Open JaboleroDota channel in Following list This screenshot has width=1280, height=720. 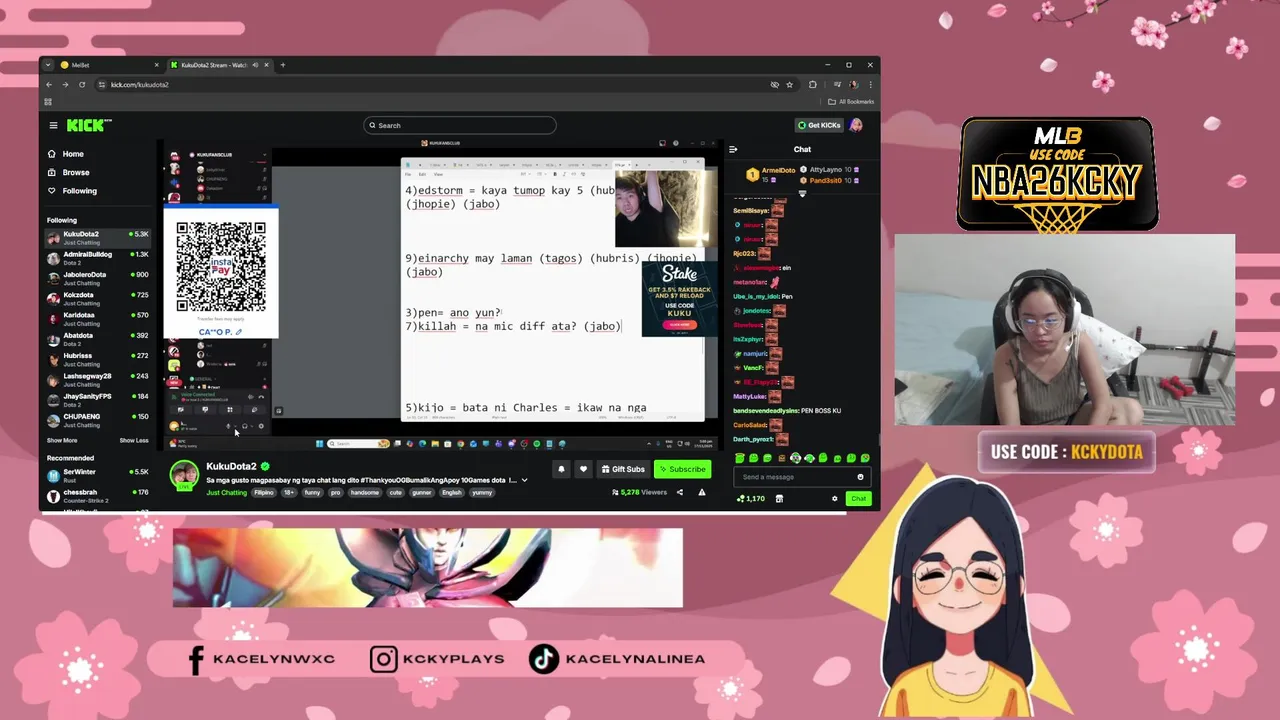coord(97,278)
